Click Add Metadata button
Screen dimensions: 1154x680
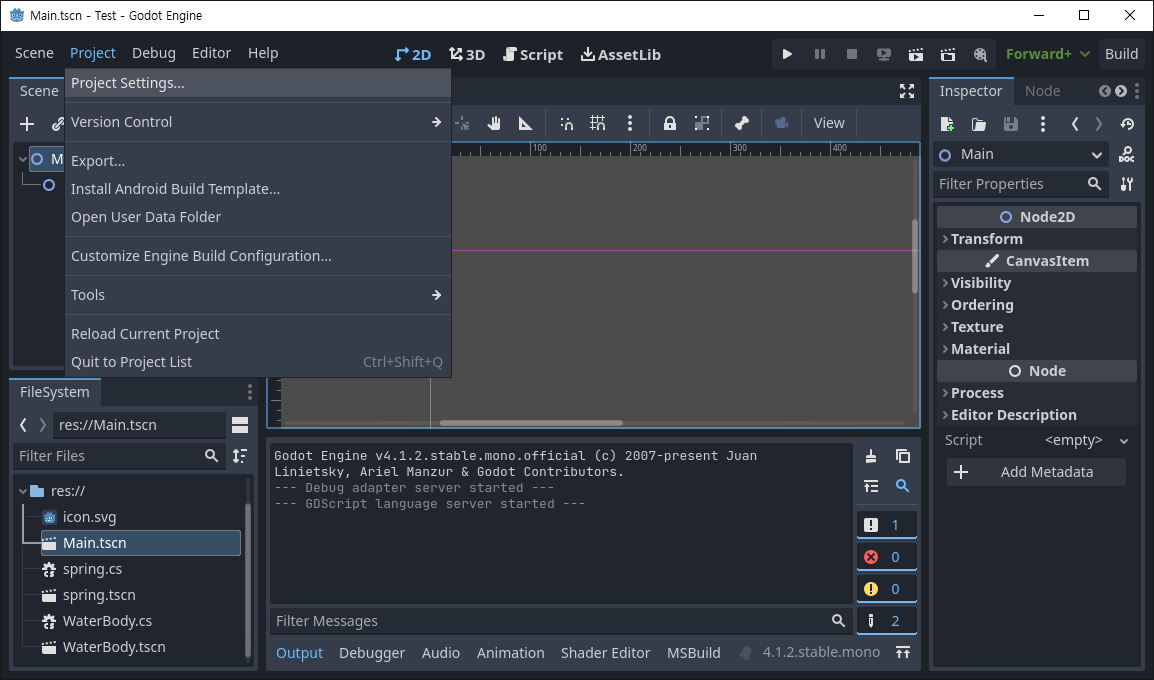(1036, 472)
